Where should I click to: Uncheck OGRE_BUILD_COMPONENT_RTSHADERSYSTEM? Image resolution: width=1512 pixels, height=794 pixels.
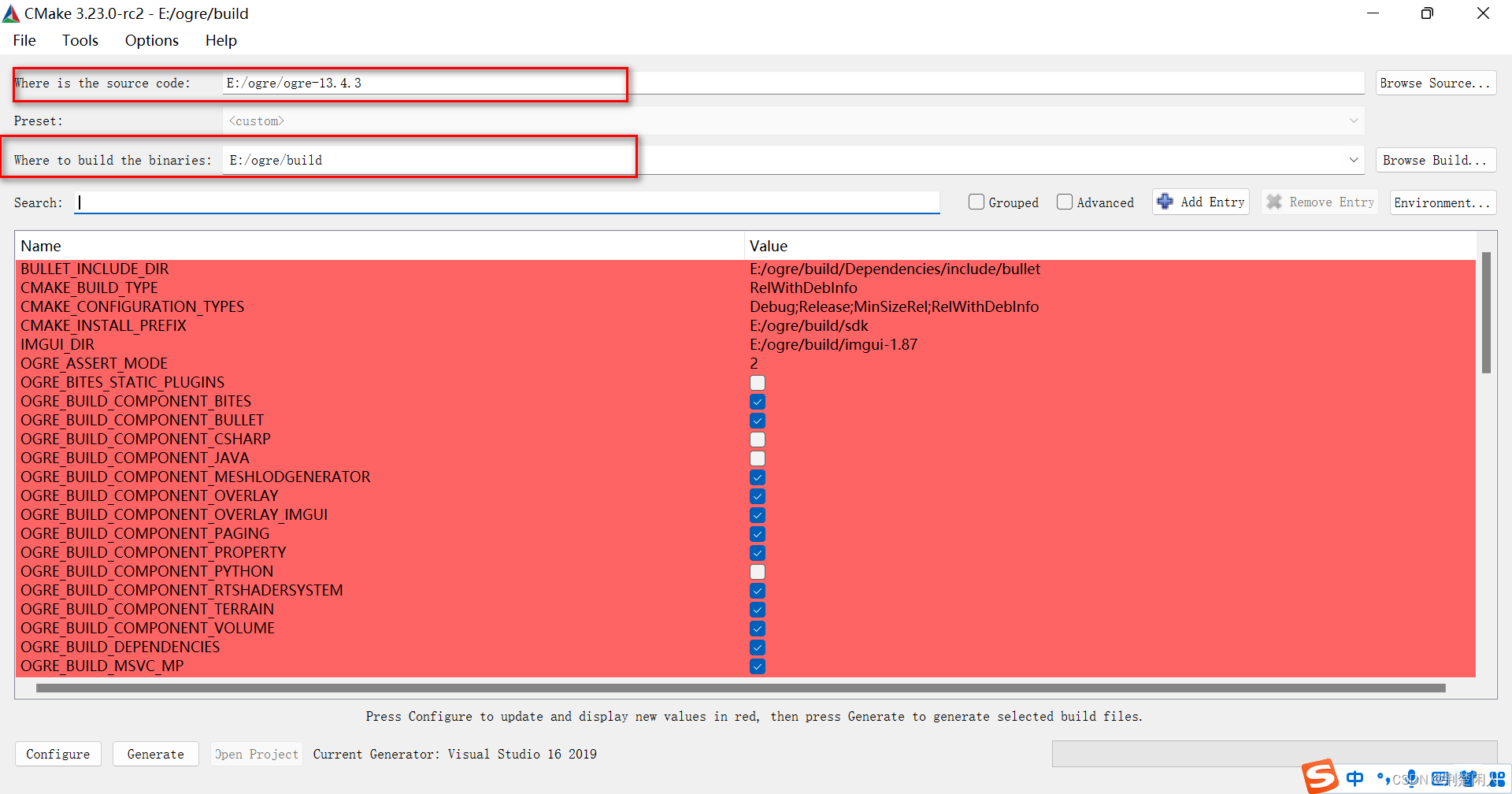(758, 591)
